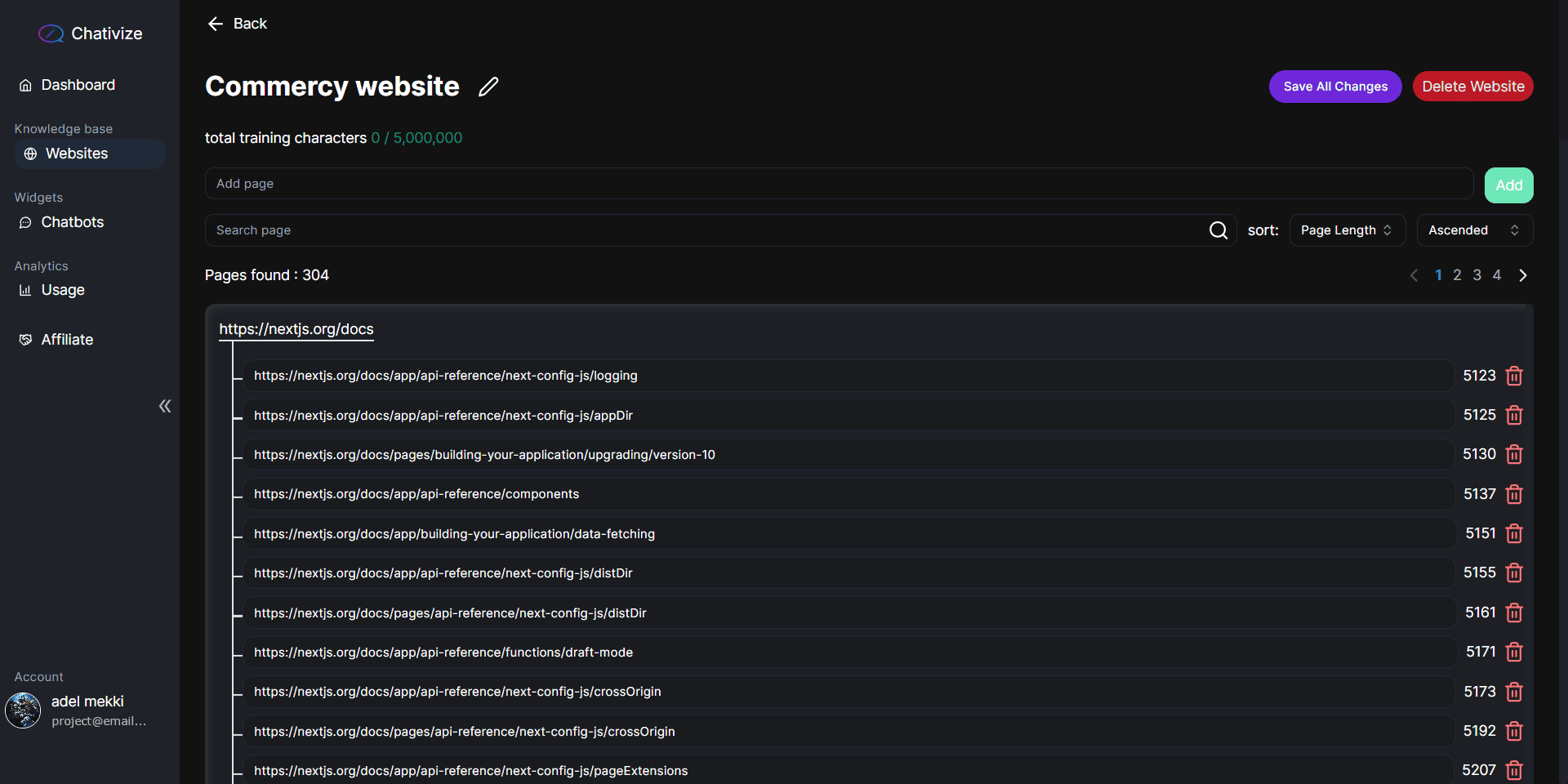Delete the next-config-js/logging page

[x=1514, y=376]
